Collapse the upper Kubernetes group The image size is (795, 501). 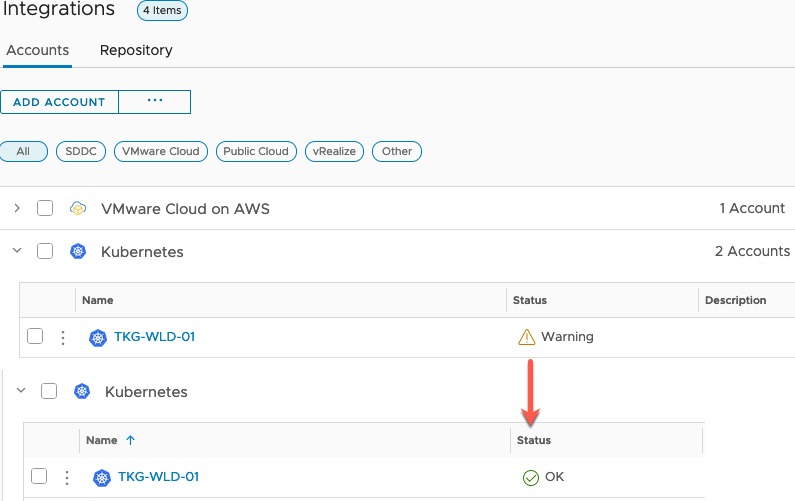[17, 250]
